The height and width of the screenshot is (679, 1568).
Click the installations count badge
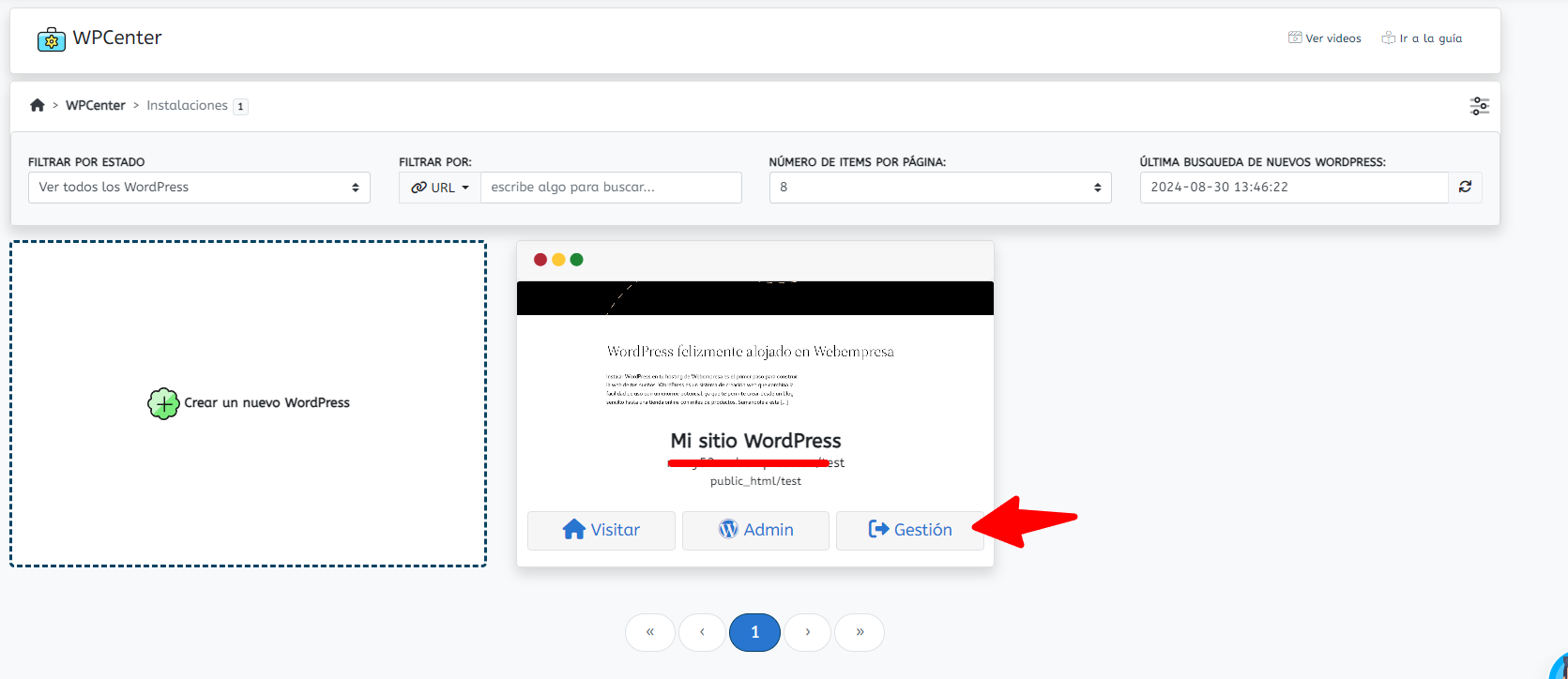click(x=240, y=106)
